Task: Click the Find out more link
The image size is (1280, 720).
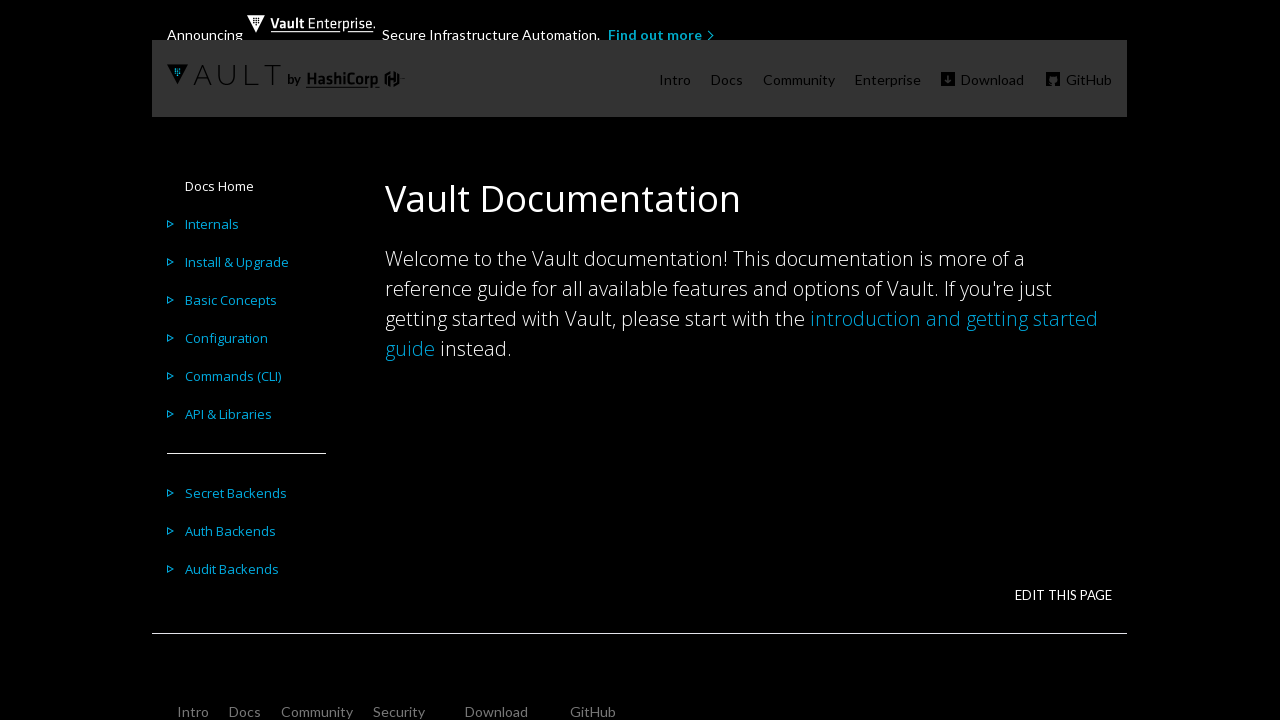Action: tap(655, 35)
